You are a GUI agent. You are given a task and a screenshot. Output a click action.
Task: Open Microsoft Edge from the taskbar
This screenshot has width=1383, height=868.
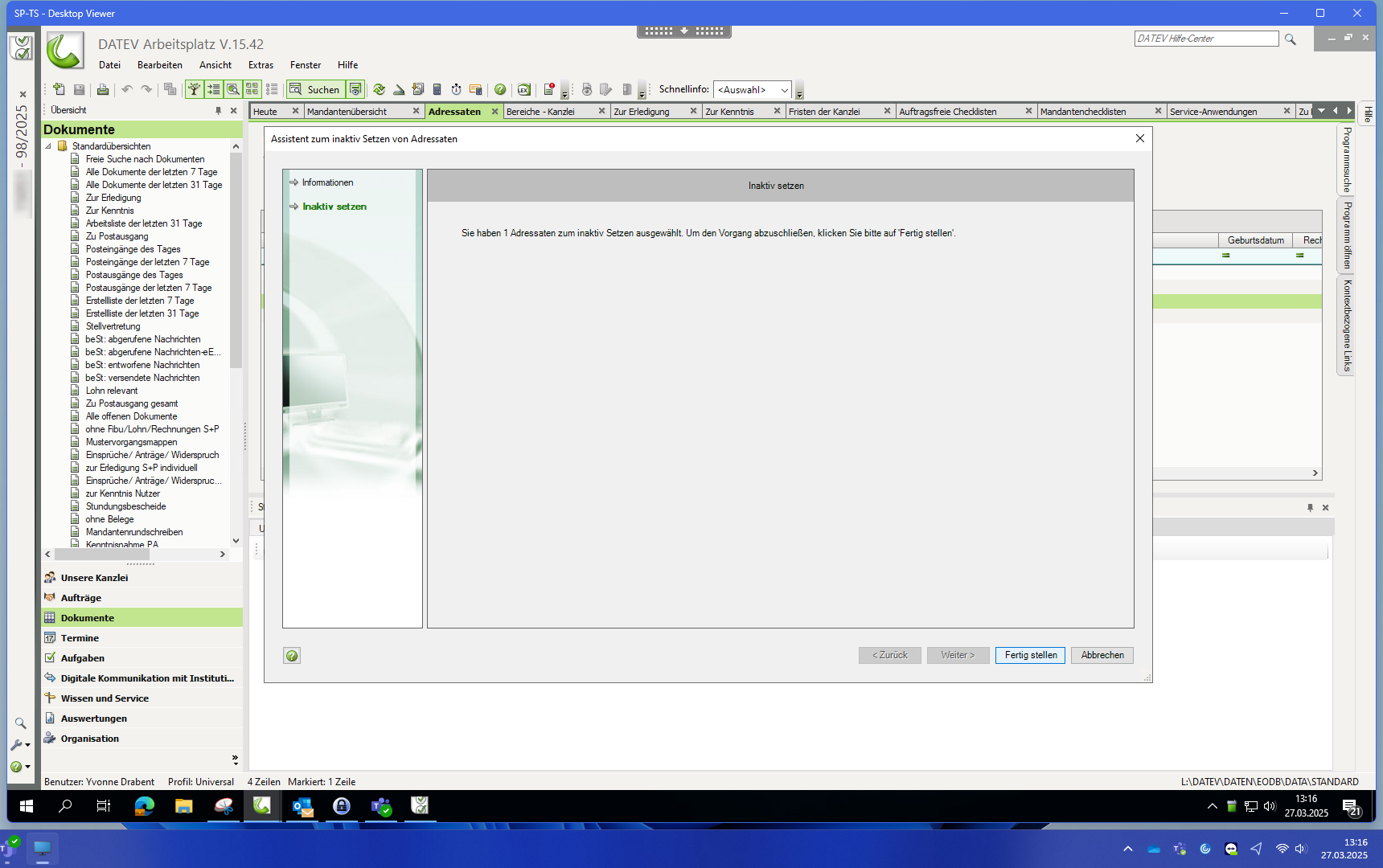[145, 805]
